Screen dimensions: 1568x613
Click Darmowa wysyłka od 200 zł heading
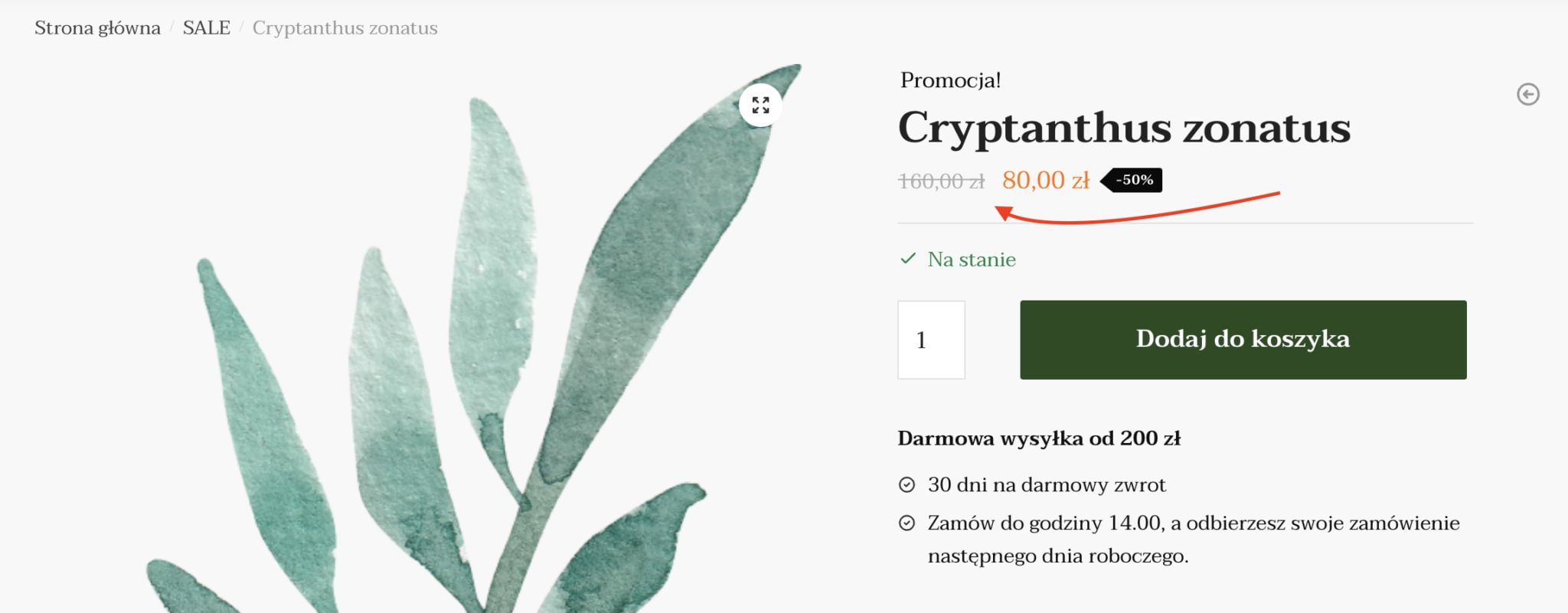pos(1039,439)
